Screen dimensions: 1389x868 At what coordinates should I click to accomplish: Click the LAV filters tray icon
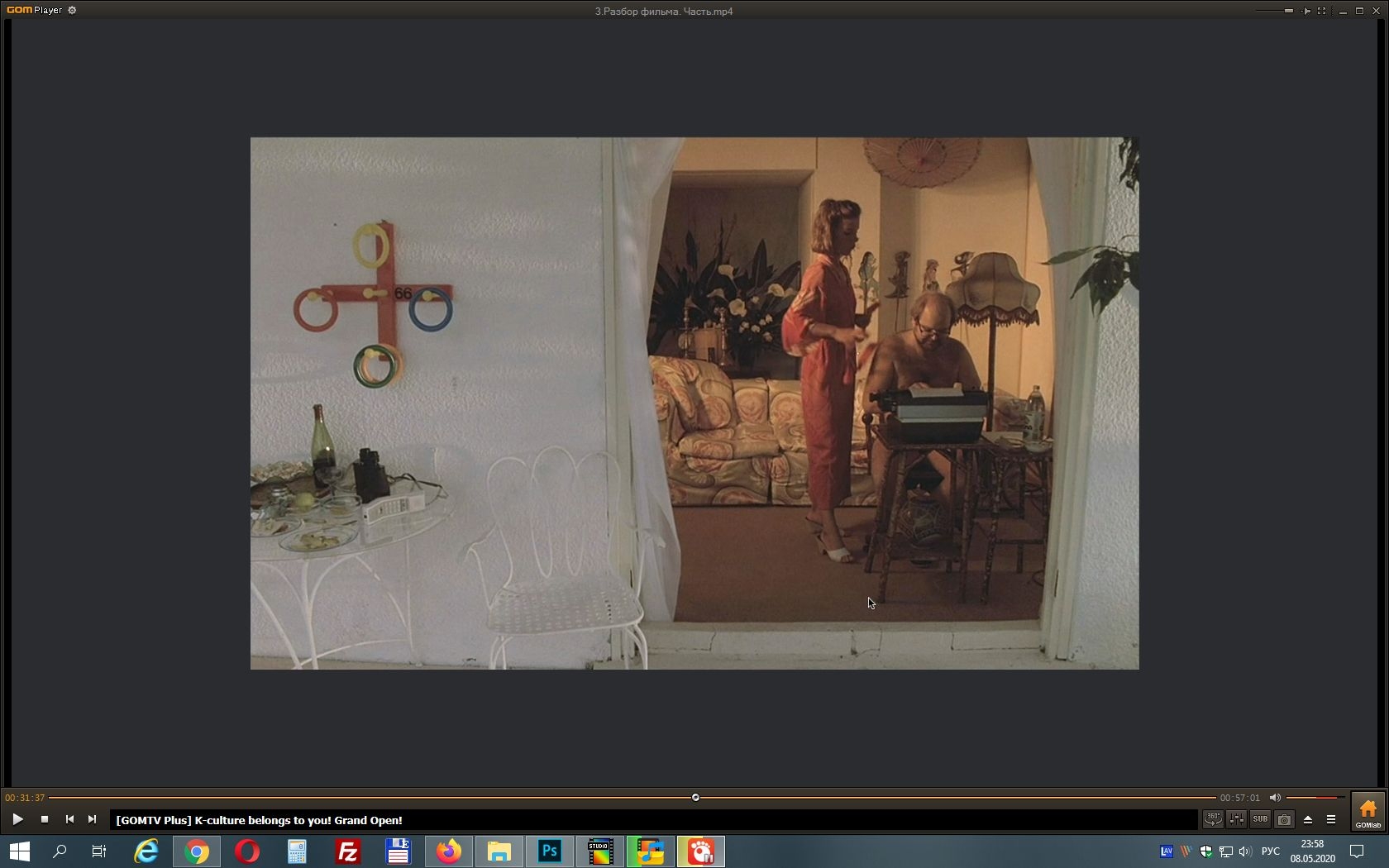click(1167, 851)
